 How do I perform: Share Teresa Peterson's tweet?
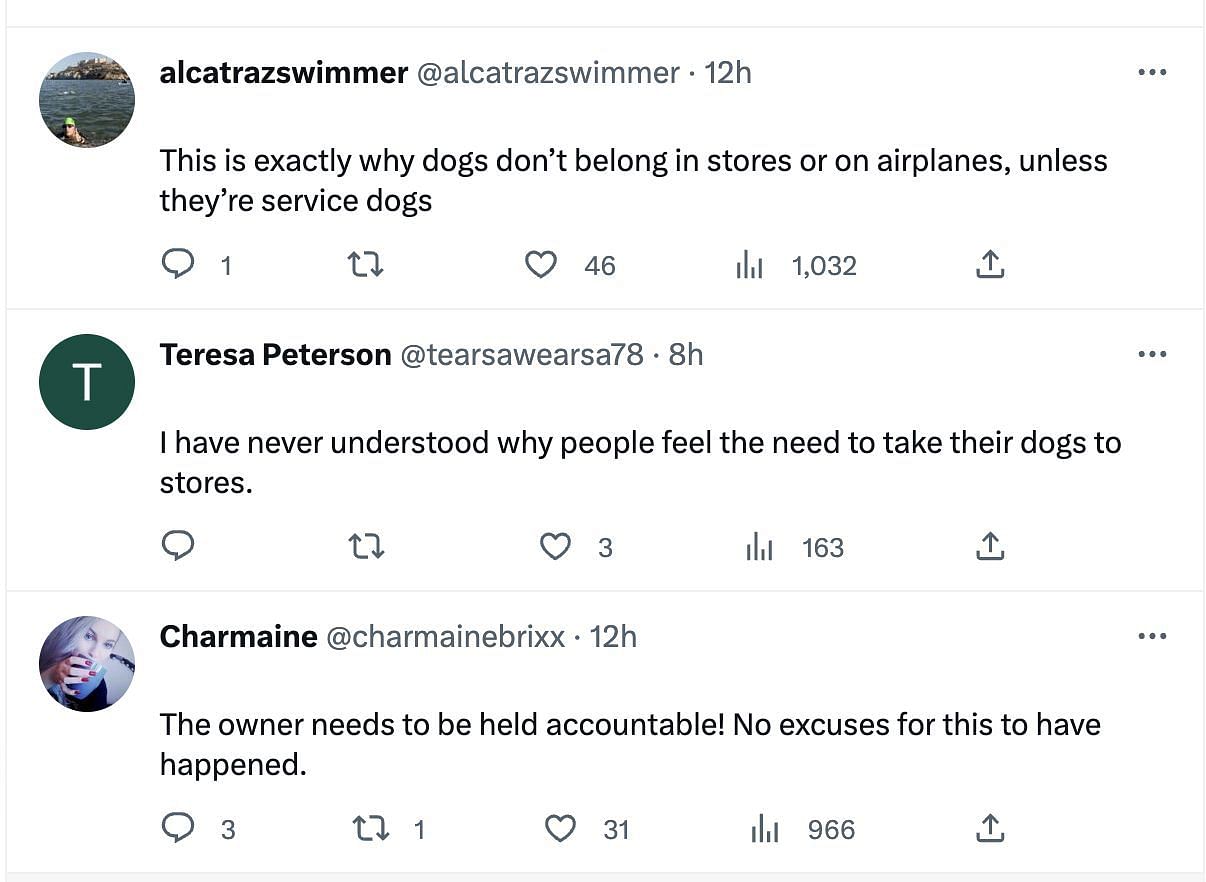pos(989,547)
